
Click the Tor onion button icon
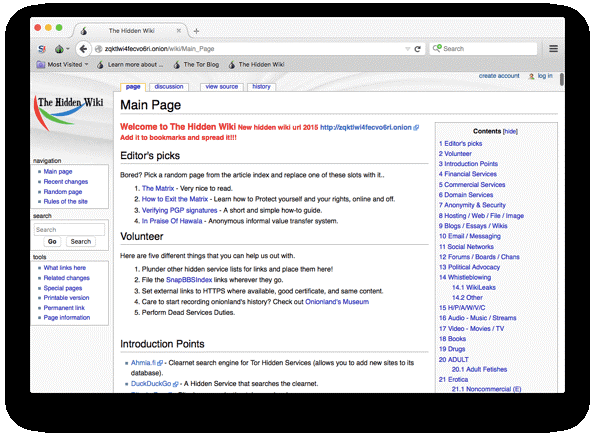click(x=59, y=49)
